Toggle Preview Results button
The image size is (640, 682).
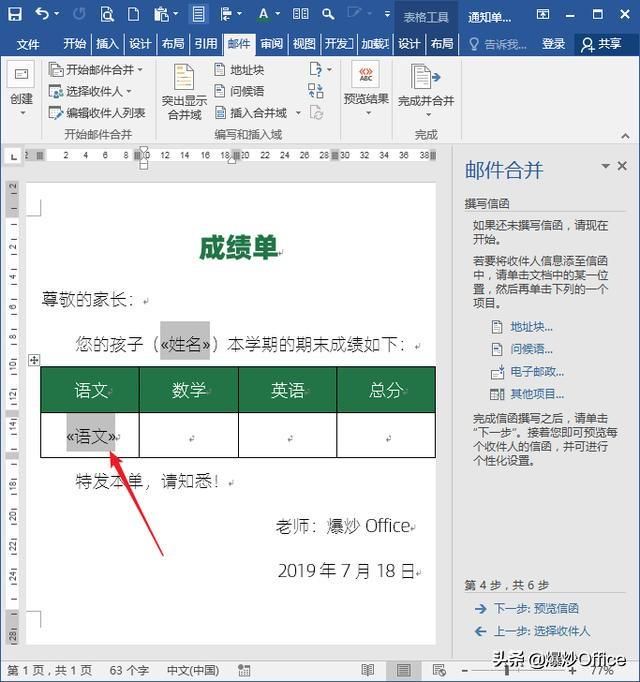click(x=366, y=90)
